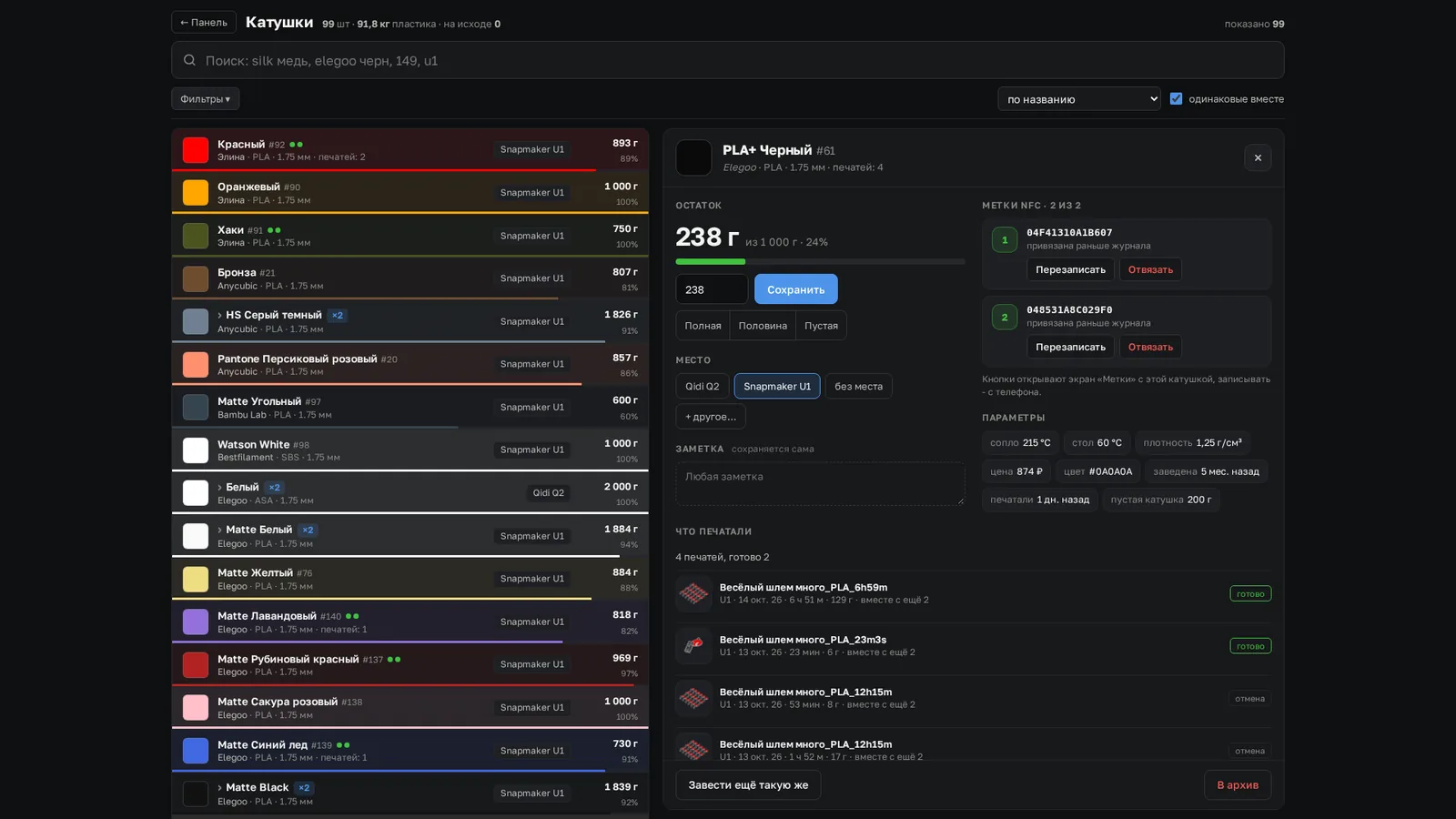This screenshot has height=819, width=1456.
Task: Select the Qidi Q2 location option
Action: [702, 387]
